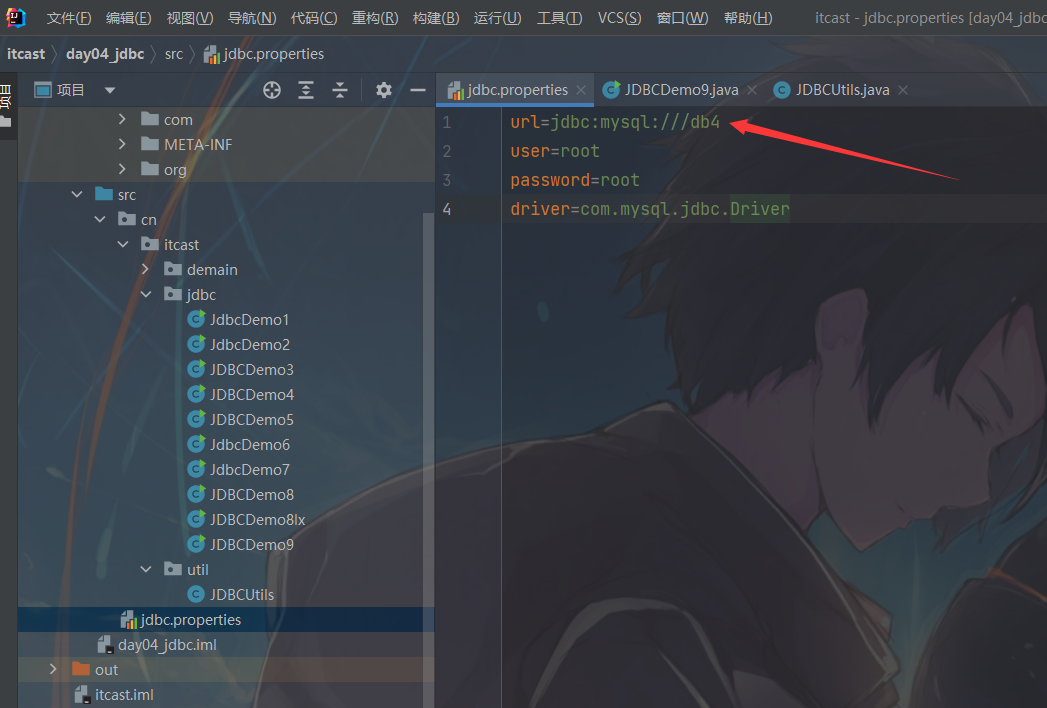
Task: Collapse the jdbc package
Action: (x=146, y=294)
